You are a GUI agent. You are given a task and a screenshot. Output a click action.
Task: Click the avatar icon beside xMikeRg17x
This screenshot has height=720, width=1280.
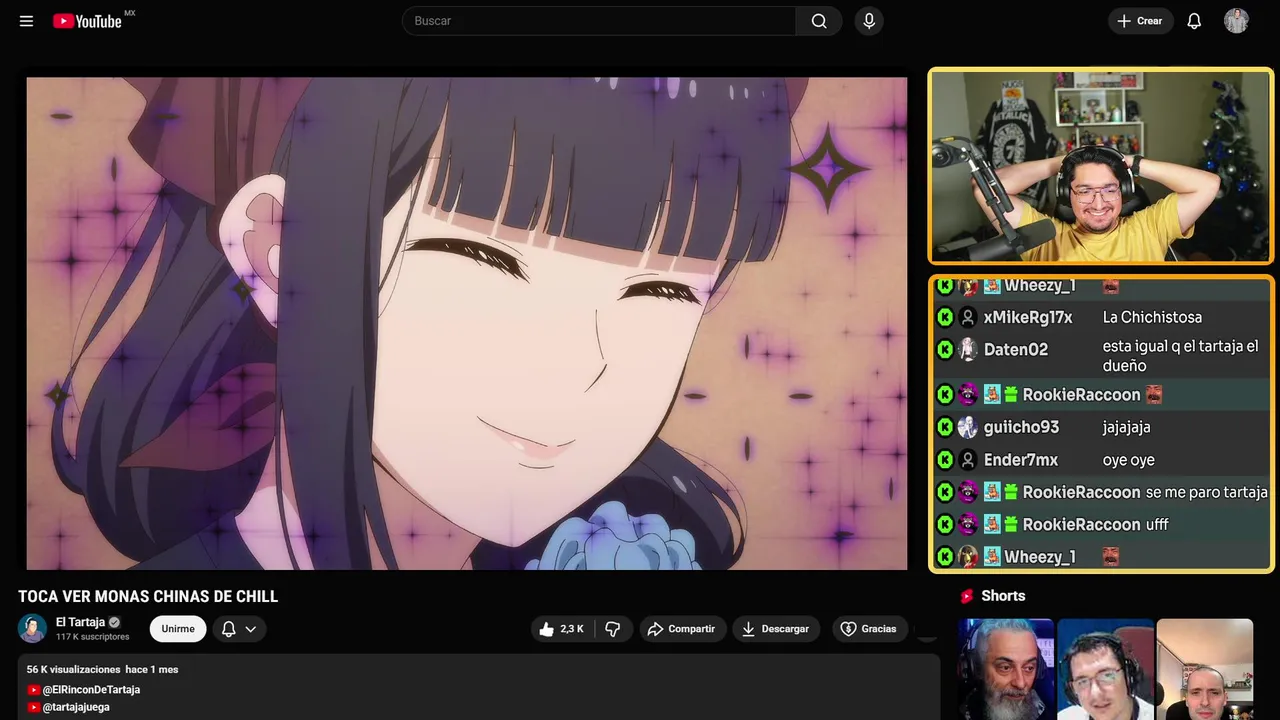tap(967, 317)
